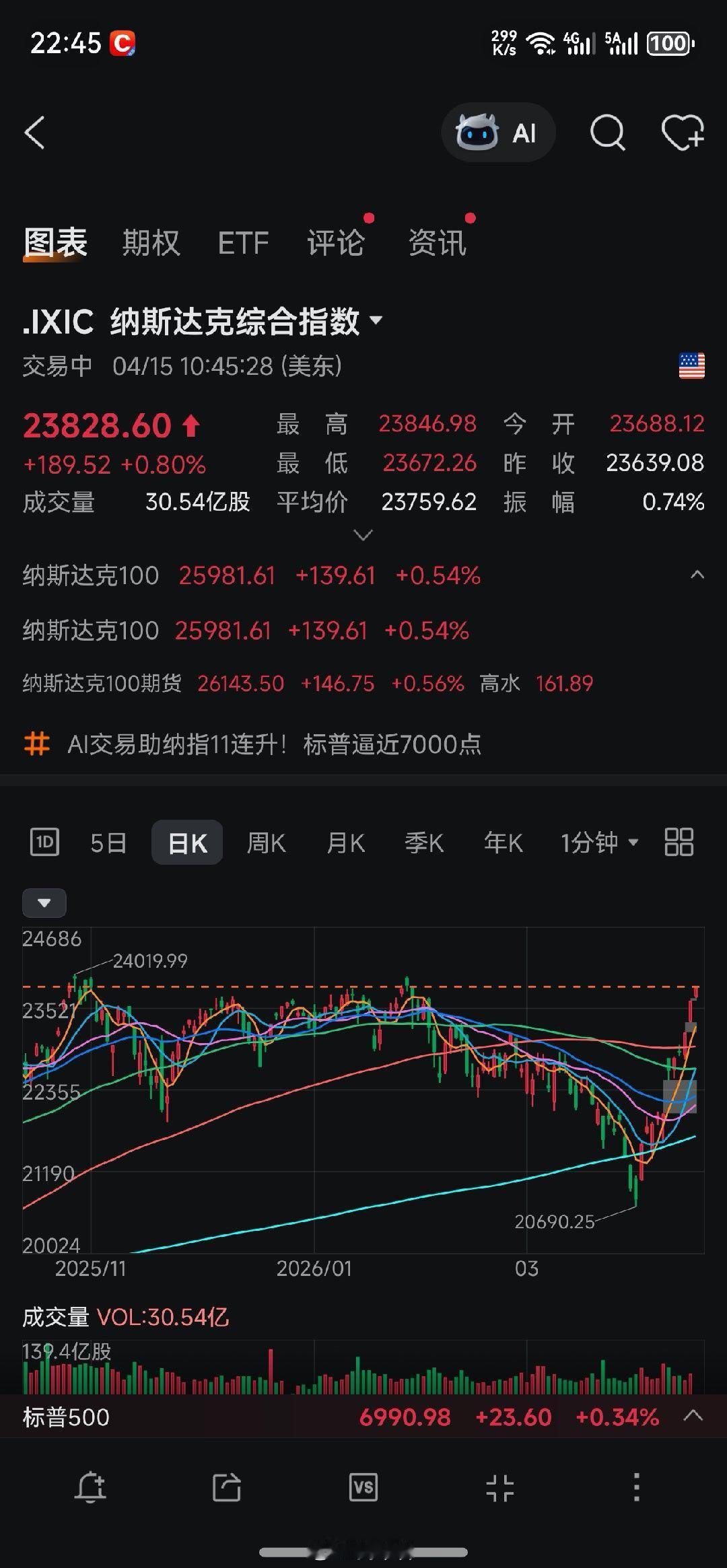The height and width of the screenshot is (1568, 727).
Task: Expand more quote details chevron
Action: click(363, 536)
